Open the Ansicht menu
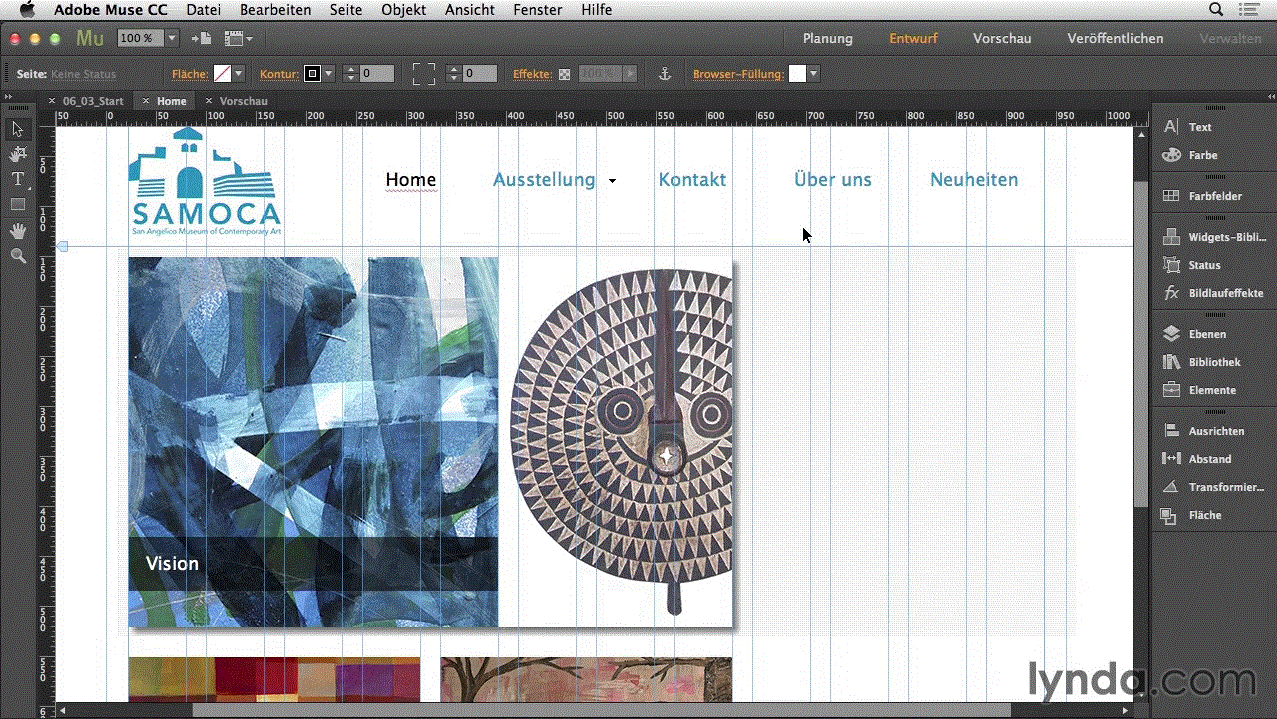Image resolution: width=1277 pixels, height=719 pixels. (470, 10)
